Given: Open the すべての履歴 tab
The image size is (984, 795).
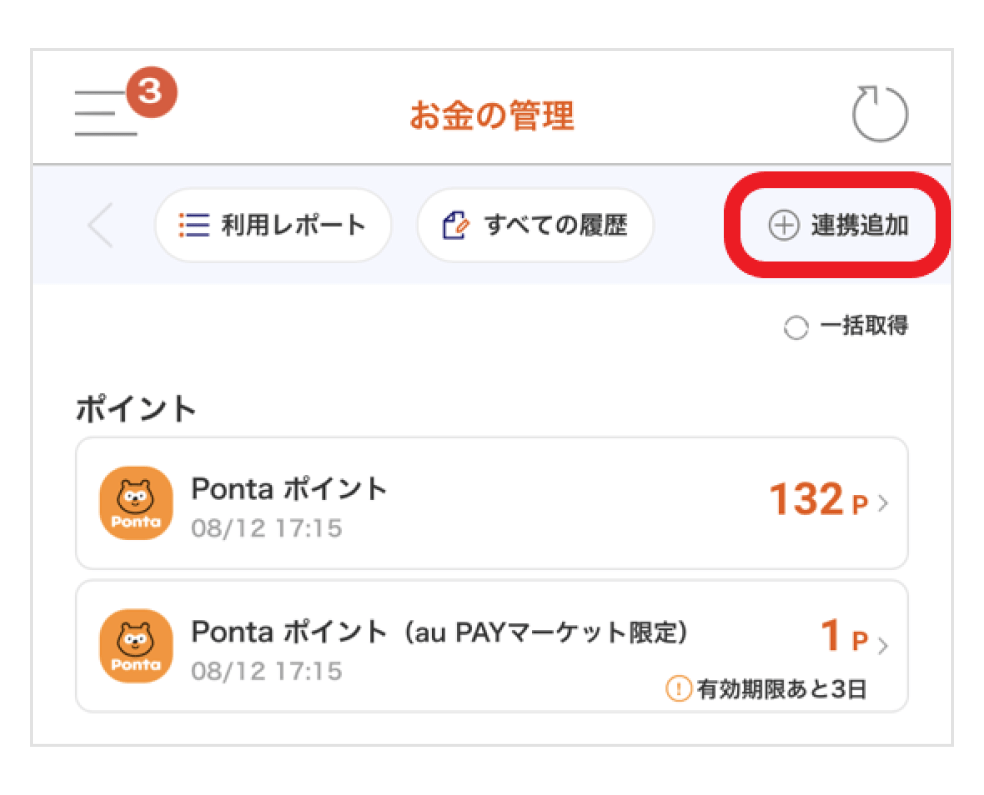Looking at the screenshot, I should [535, 226].
